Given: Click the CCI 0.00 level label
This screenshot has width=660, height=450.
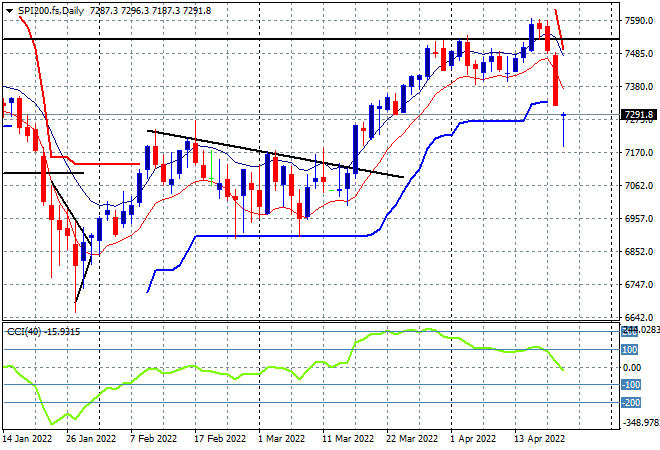Looking at the screenshot, I should (632, 367).
